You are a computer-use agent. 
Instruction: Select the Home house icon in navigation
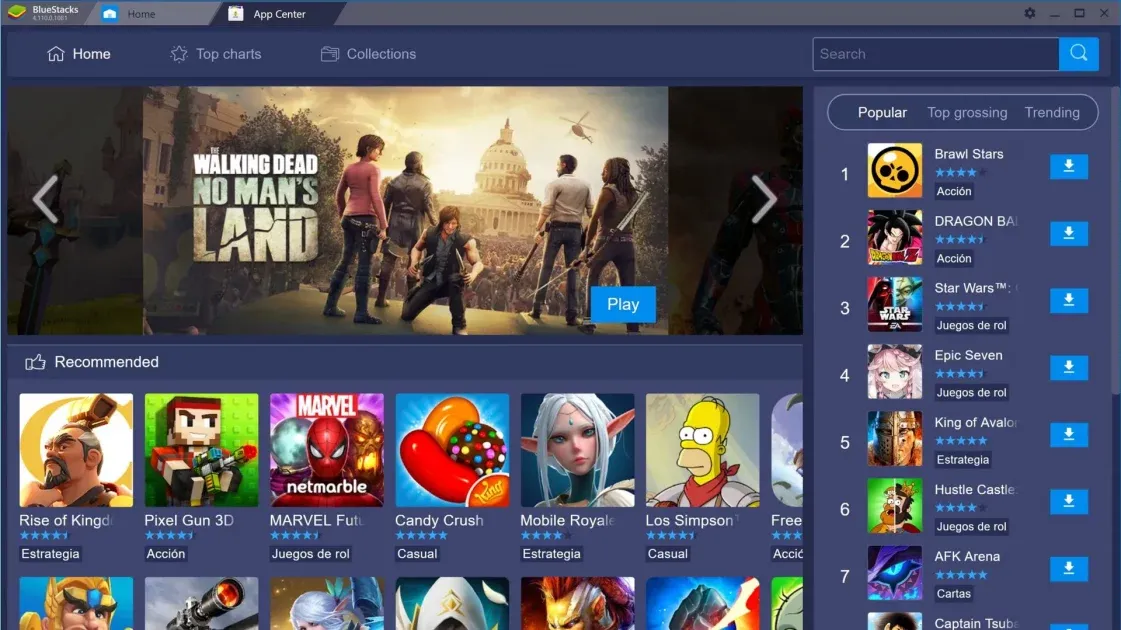[55, 54]
